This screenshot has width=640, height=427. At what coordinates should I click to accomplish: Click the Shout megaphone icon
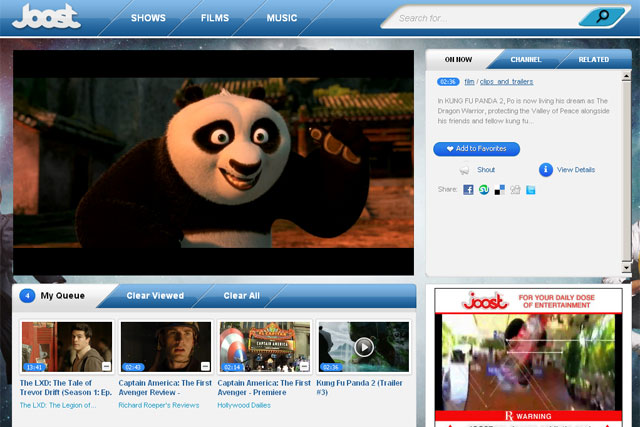pyautogui.click(x=464, y=170)
